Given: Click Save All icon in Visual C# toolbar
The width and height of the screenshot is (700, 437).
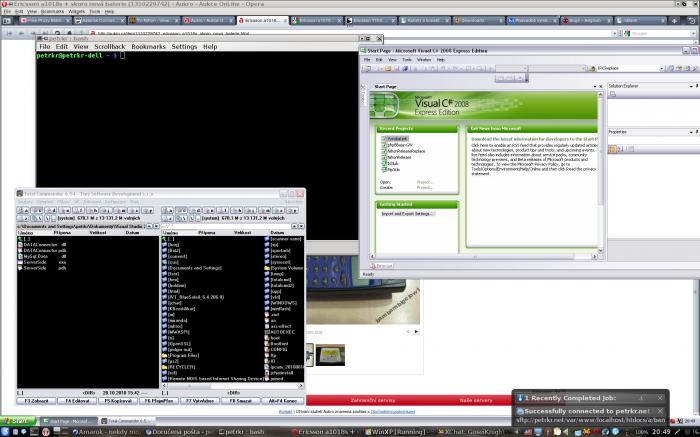Looking at the screenshot, I should point(405,68).
